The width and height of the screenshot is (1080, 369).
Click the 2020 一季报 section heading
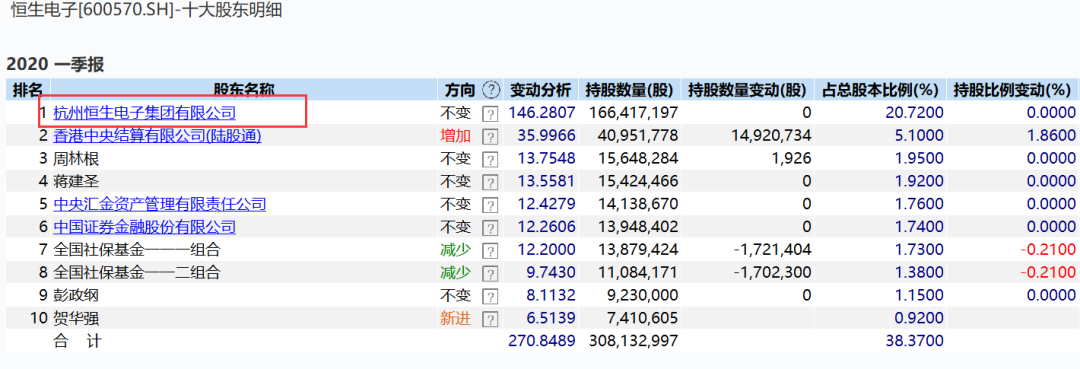55,65
